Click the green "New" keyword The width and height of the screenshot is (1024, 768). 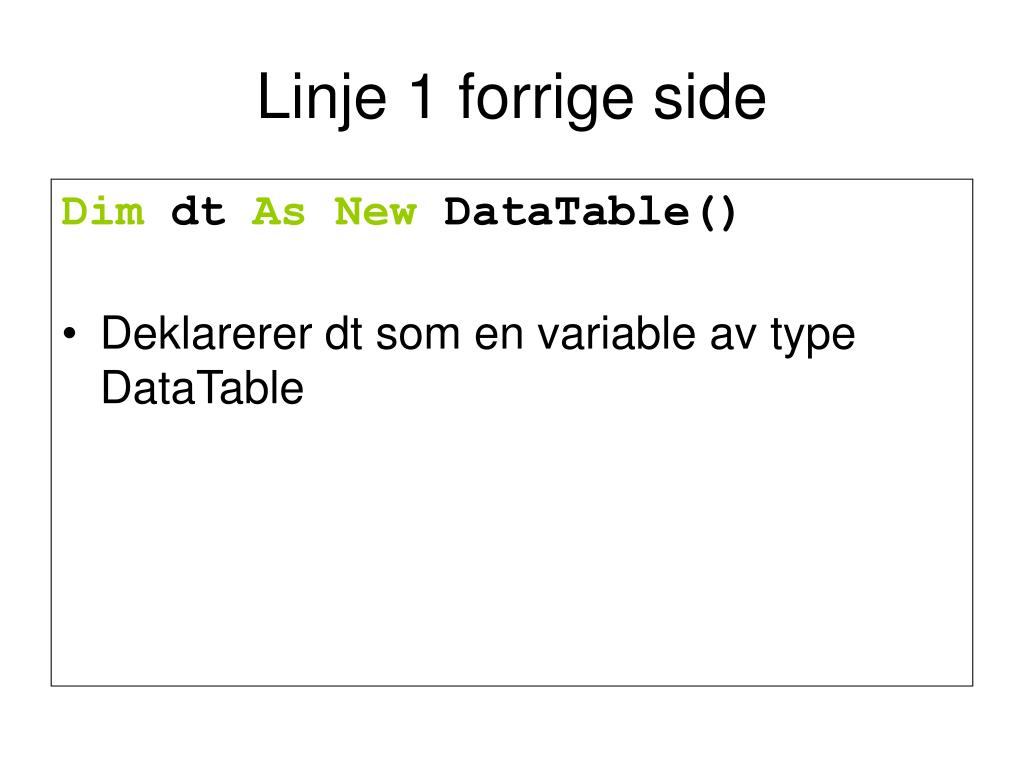[x=376, y=212]
